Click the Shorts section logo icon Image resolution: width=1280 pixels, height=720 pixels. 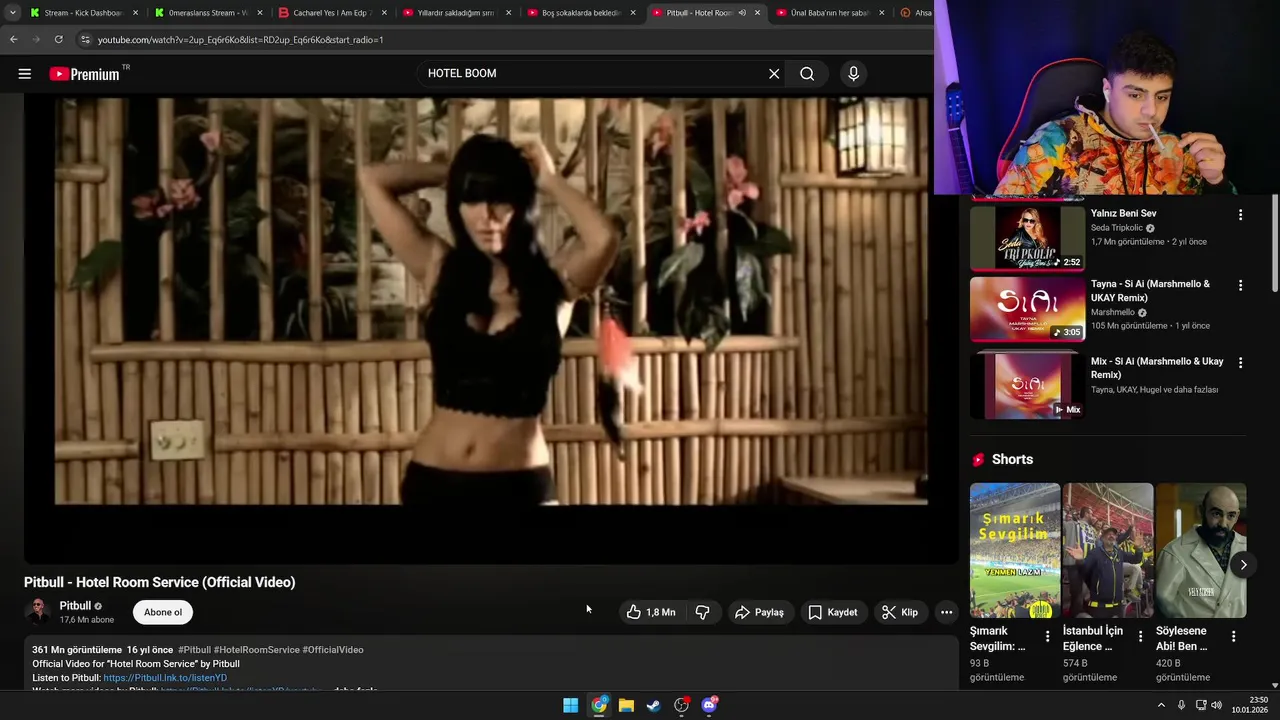(x=978, y=459)
